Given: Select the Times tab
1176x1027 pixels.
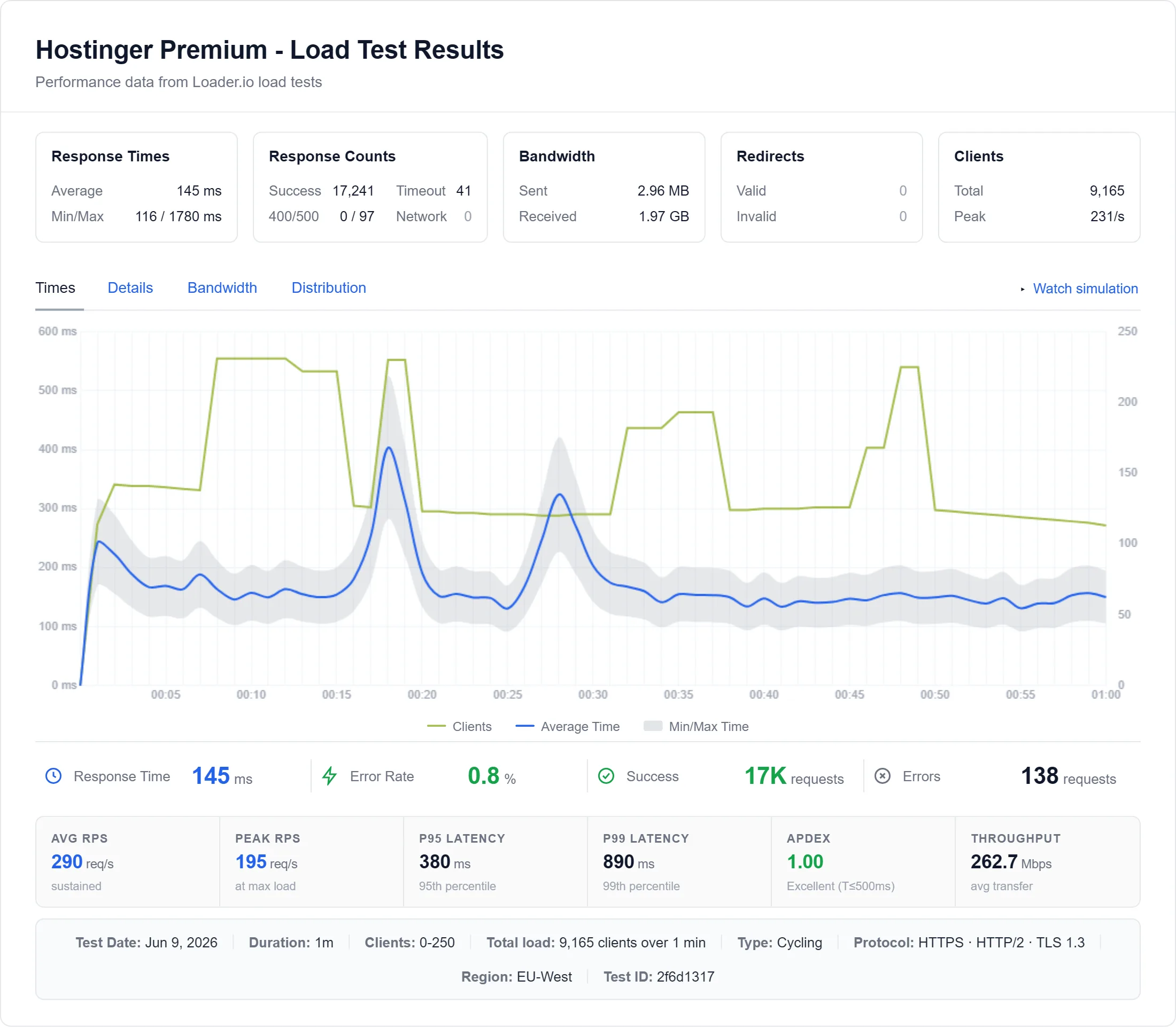Looking at the screenshot, I should 56,287.
